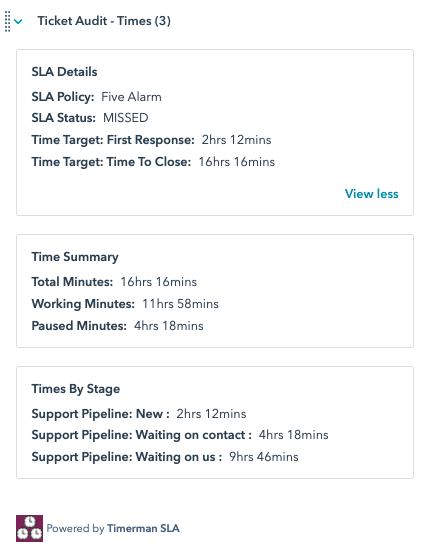
Task: Click the Support Pipeline: New row
Action: coord(139,414)
